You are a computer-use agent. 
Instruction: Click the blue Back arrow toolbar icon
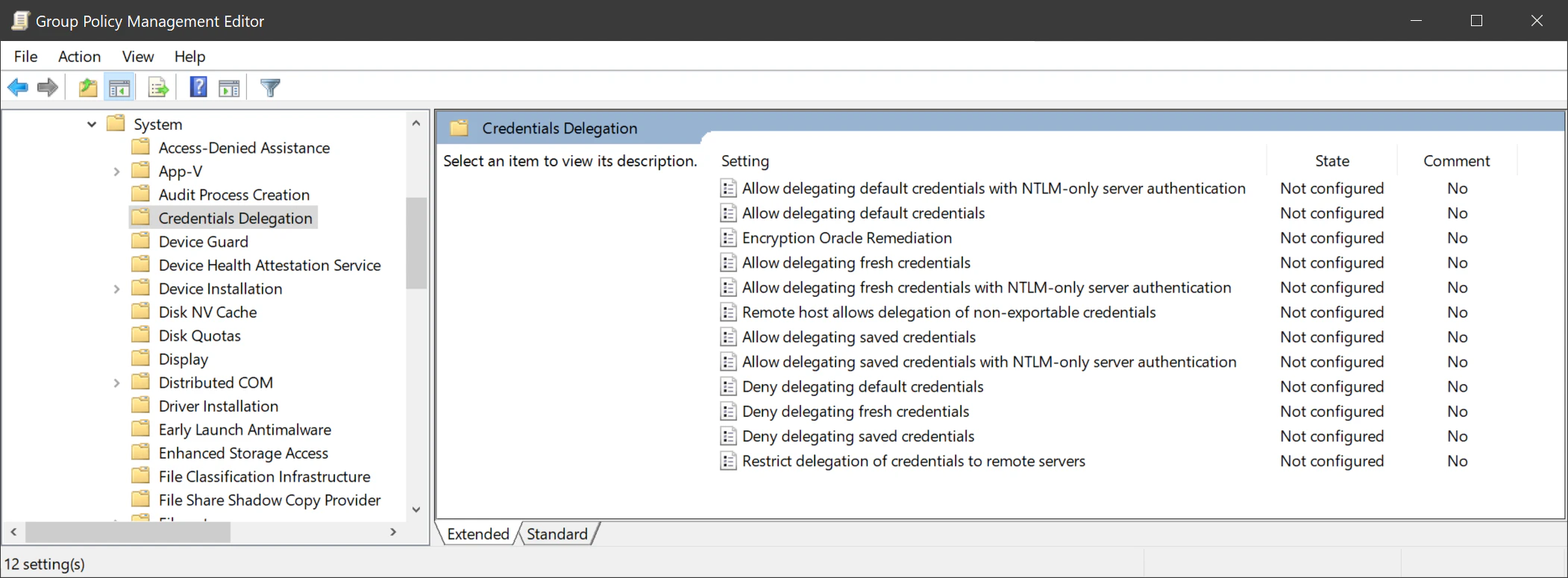(x=18, y=88)
